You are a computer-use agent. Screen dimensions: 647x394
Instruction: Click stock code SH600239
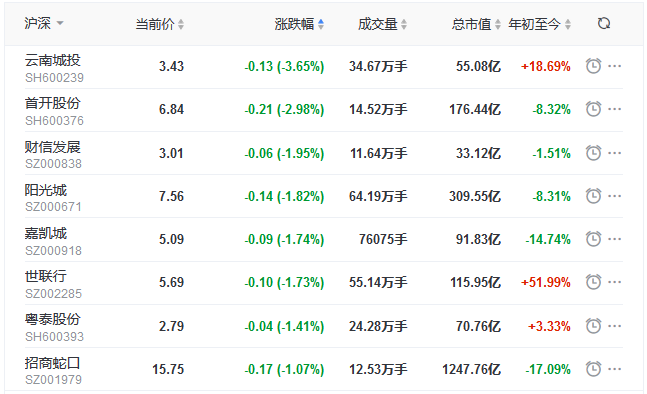(x=54, y=78)
